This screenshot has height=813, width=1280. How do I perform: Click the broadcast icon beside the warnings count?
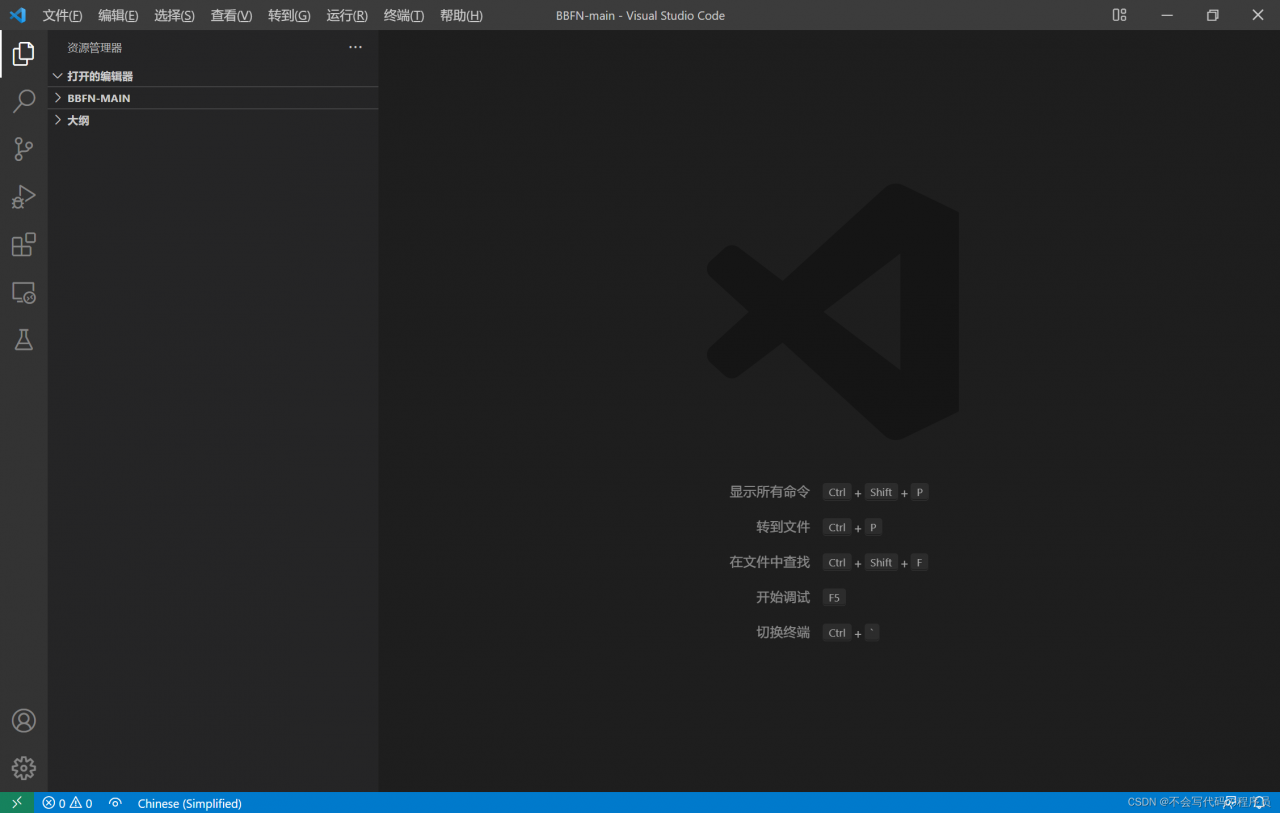coord(116,803)
